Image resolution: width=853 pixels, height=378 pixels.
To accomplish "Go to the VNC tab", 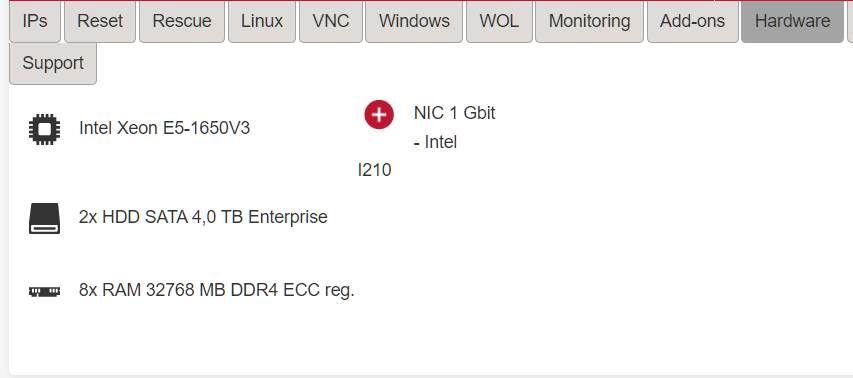I will click(x=330, y=21).
